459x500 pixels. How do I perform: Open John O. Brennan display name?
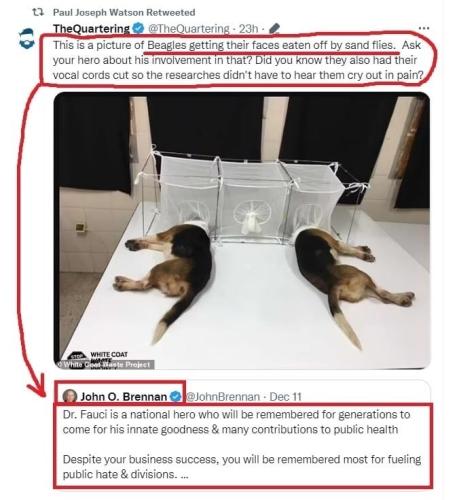click(124, 396)
